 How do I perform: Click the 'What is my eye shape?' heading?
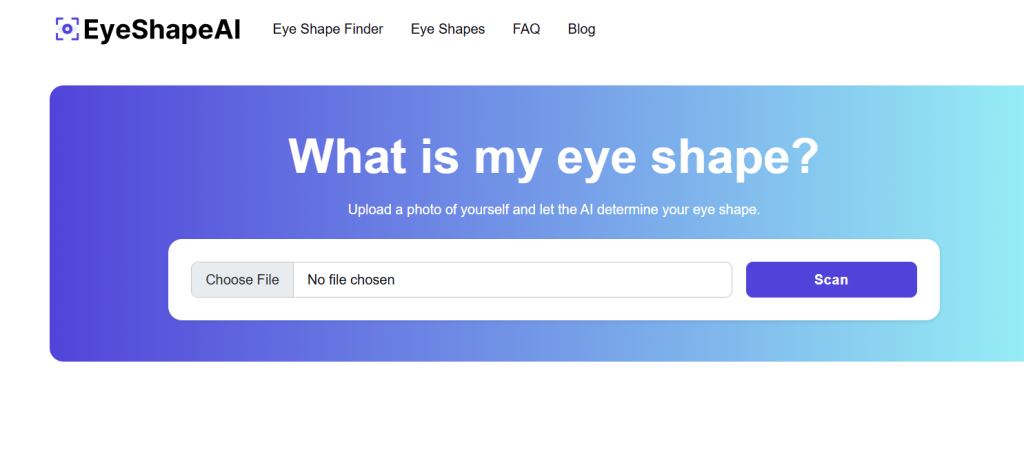pos(553,156)
